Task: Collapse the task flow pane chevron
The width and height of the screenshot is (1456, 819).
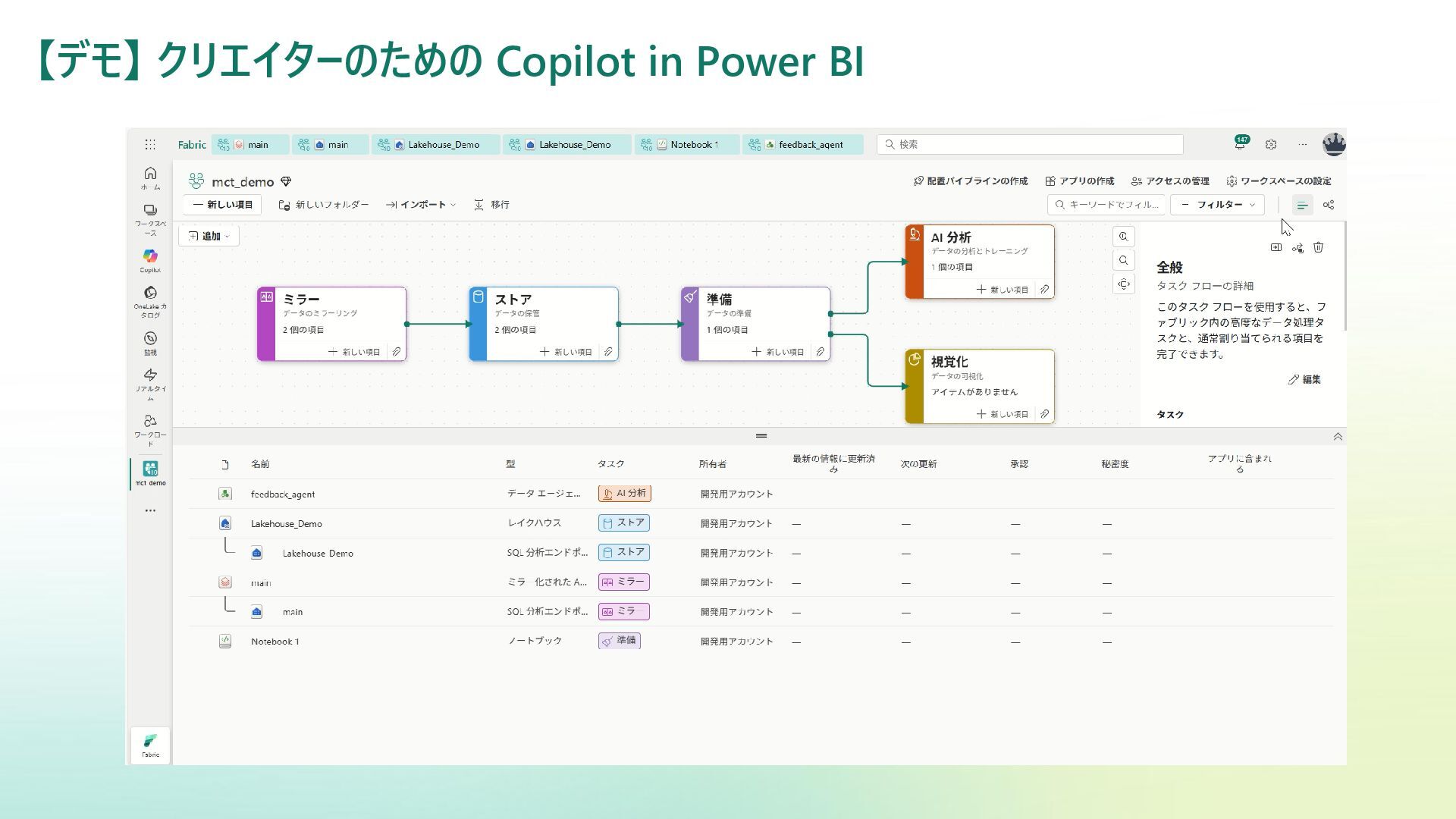Action: pyautogui.click(x=1338, y=437)
